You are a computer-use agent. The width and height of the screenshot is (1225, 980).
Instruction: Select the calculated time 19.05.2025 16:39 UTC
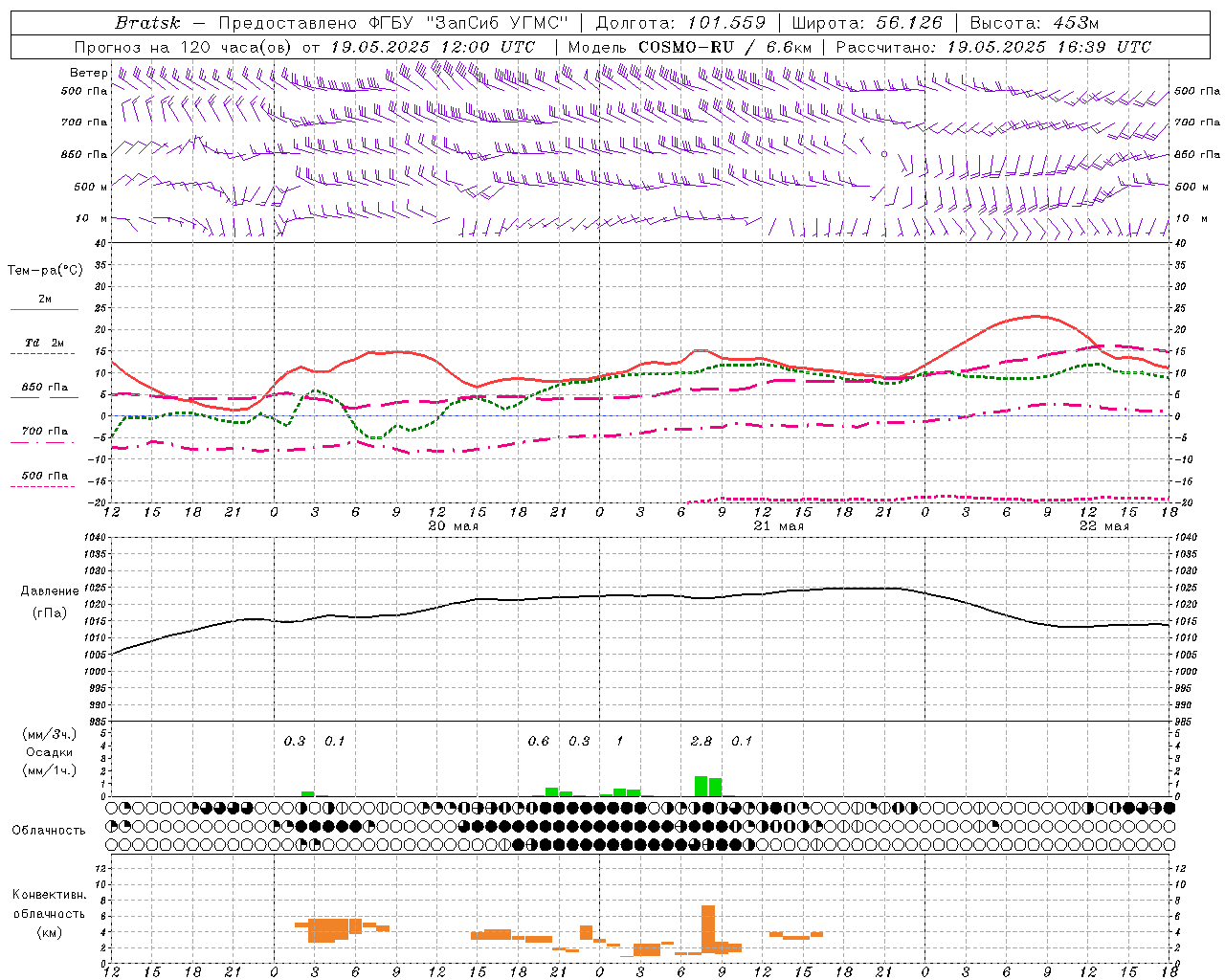pos(1049,47)
